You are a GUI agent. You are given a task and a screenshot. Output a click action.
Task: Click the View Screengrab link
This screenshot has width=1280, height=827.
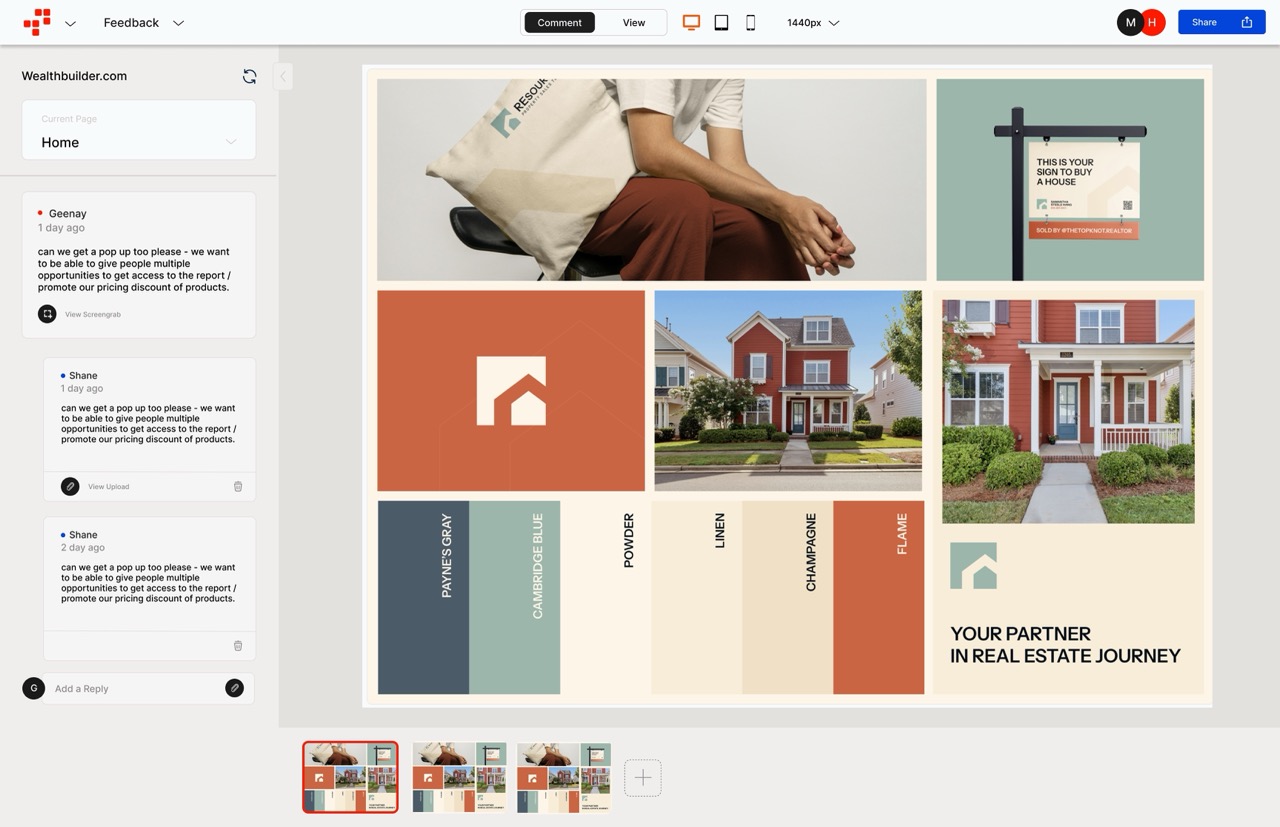(93, 314)
